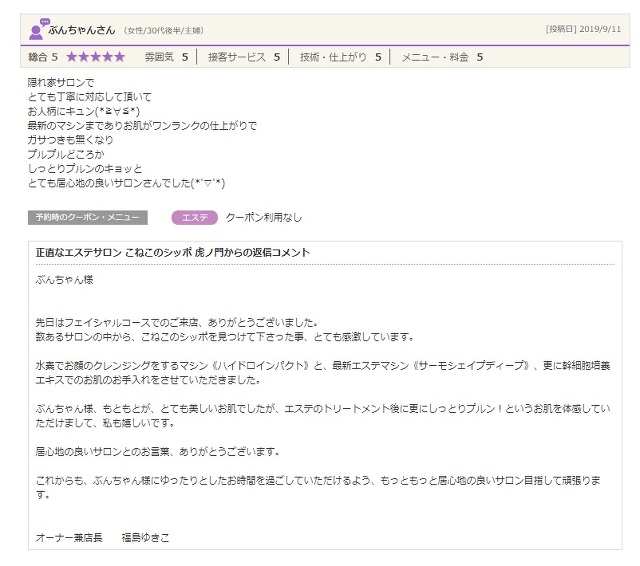Select reviewer name ぶんちゃんさん
Viewport: 640px width, 566px height.
click(x=81, y=29)
